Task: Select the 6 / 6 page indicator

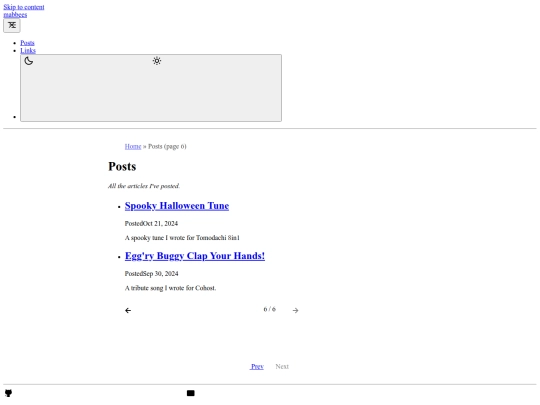Action: point(269,309)
